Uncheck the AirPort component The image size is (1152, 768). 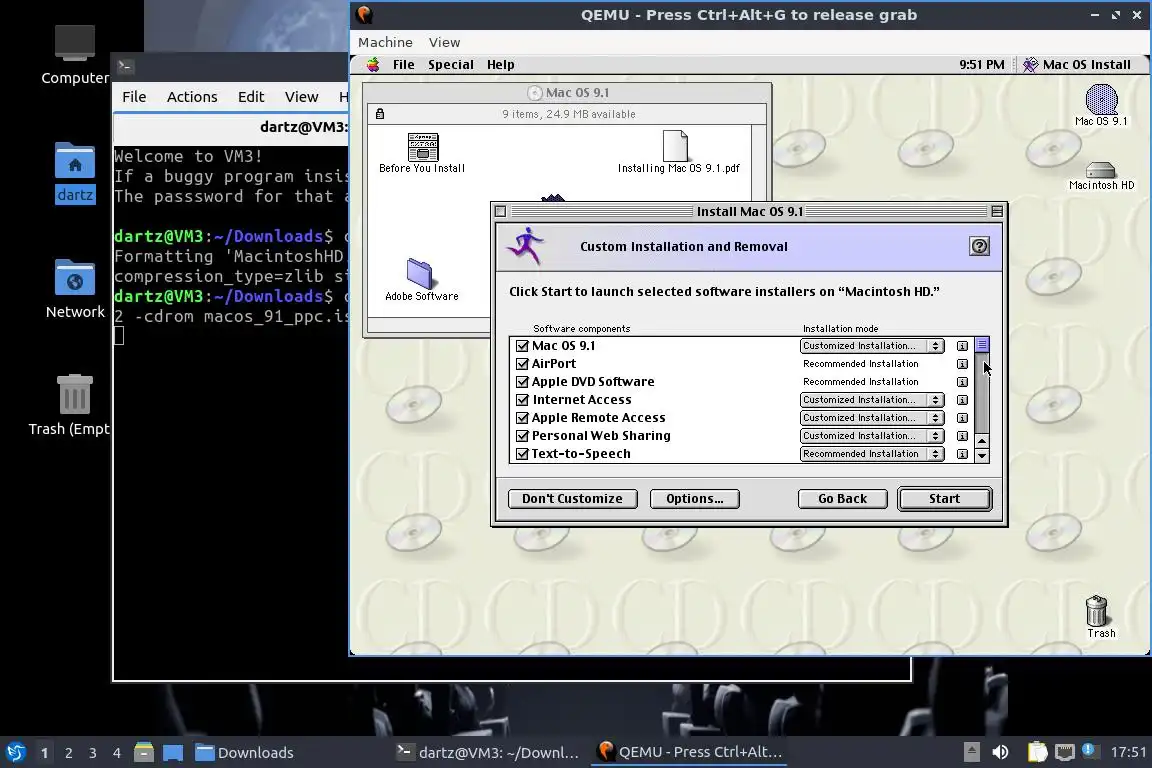pyautogui.click(x=522, y=364)
